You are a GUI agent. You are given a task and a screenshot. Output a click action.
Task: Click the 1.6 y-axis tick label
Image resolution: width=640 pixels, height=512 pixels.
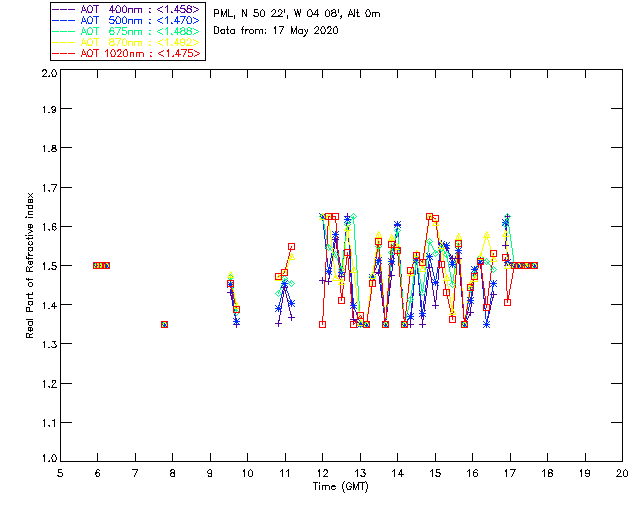pos(49,227)
